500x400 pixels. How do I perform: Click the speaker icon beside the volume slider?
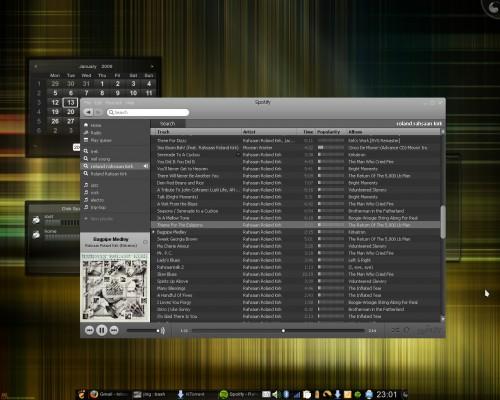pos(163,331)
